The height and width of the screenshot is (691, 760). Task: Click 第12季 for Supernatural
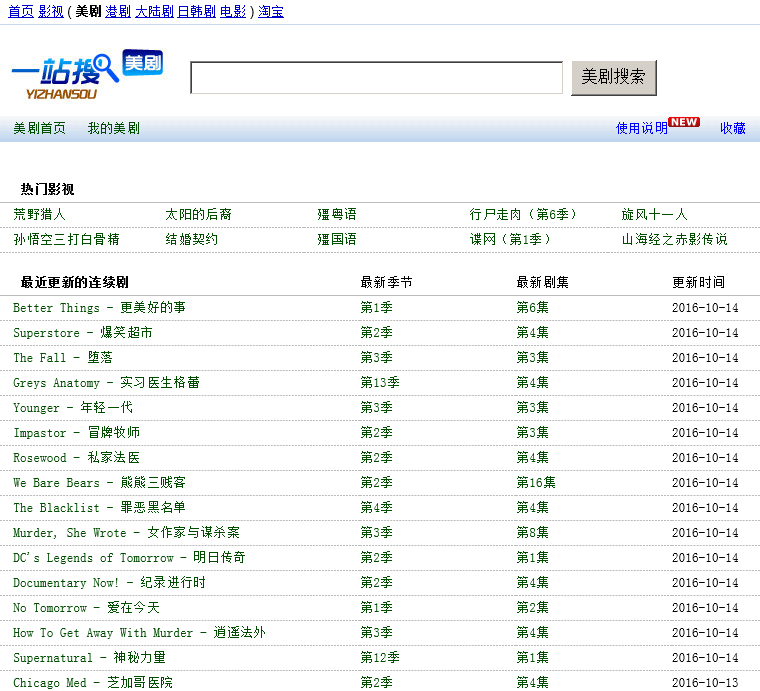point(380,658)
